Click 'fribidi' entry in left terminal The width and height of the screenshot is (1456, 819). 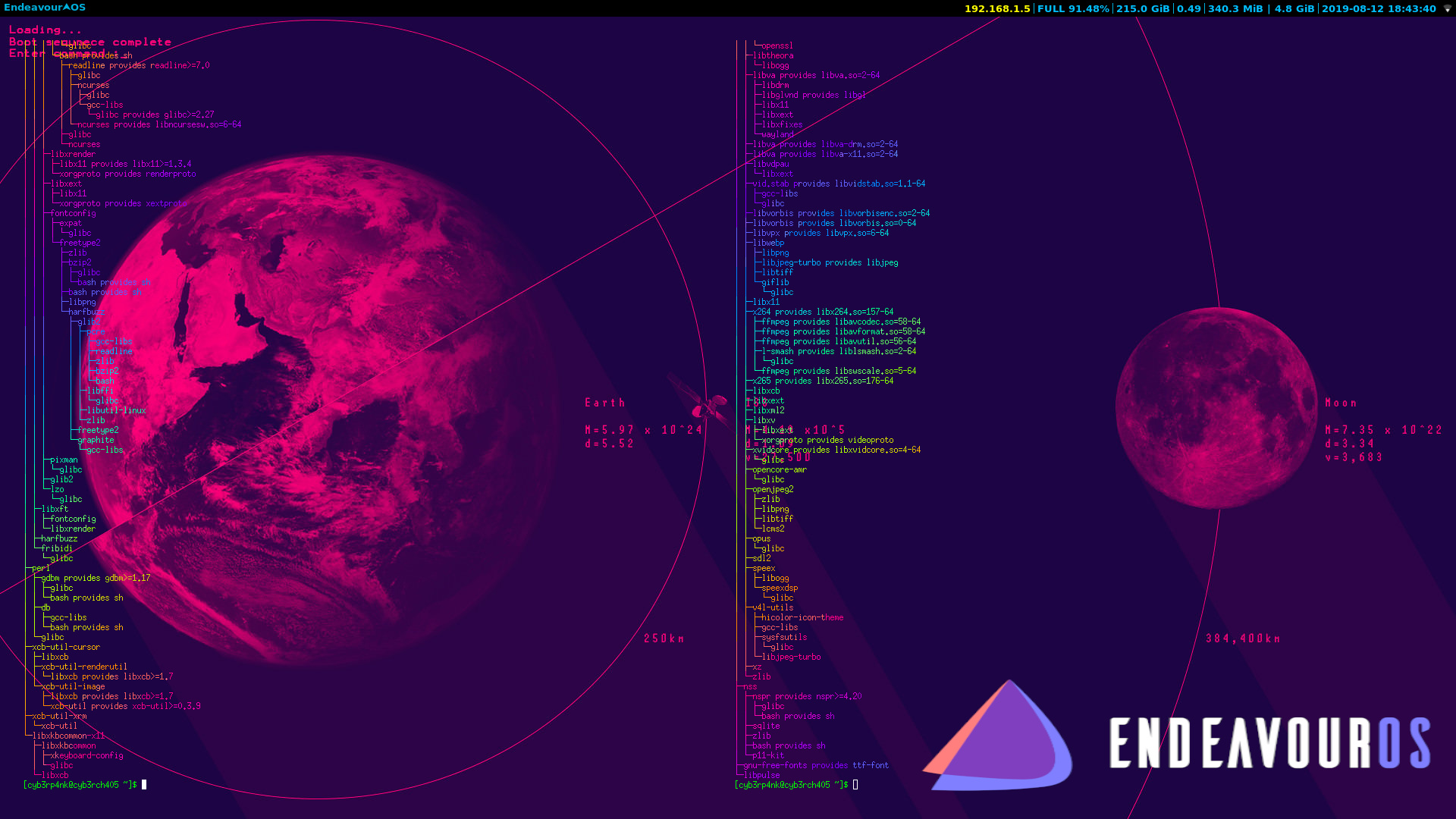click(x=57, y=548)
